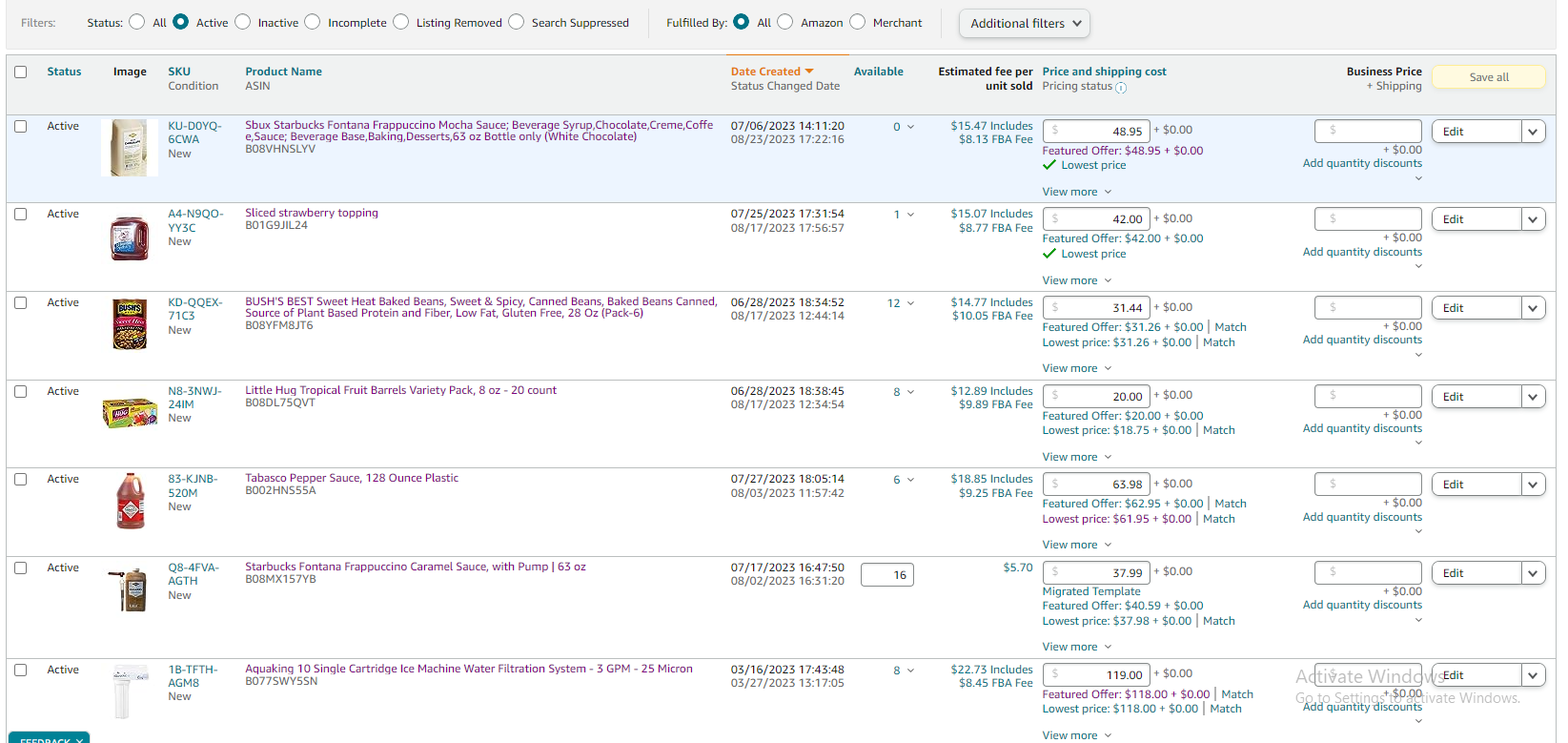
Task: Click the Business Price field for Tabasco Sauce
Action: [1369, 484]
